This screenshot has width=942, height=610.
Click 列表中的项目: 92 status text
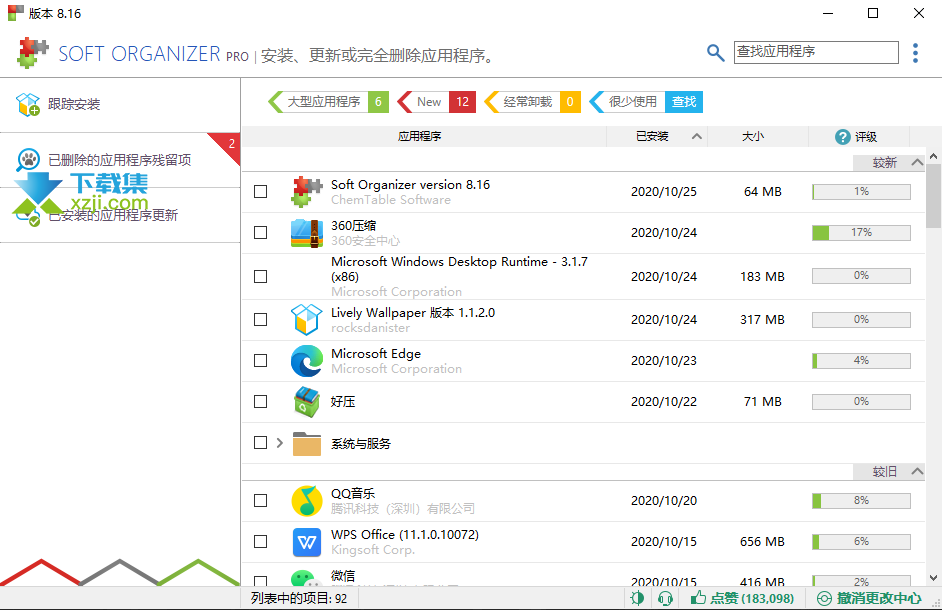click(299, 599)
